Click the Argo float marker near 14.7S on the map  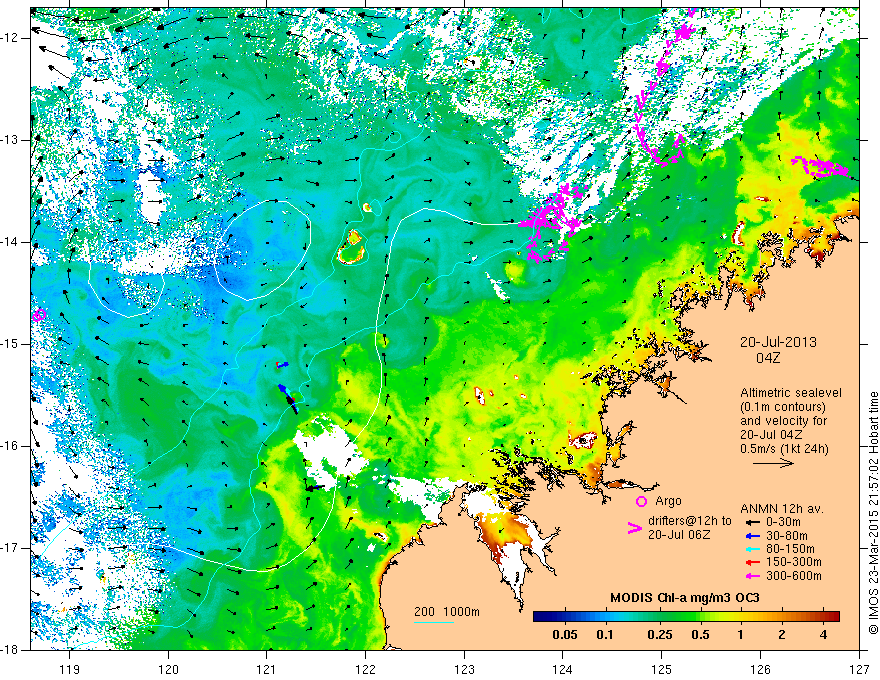[39, 315]
